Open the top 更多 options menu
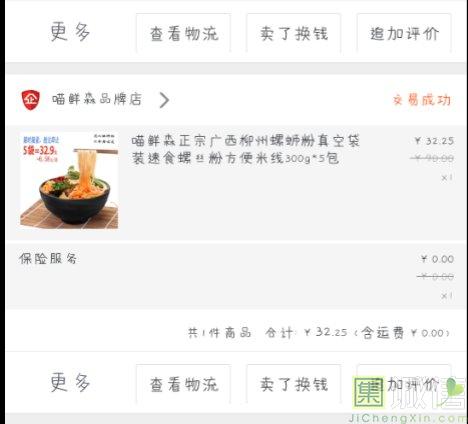This screenshot has height=424, width=468. [x=70, y=32]
